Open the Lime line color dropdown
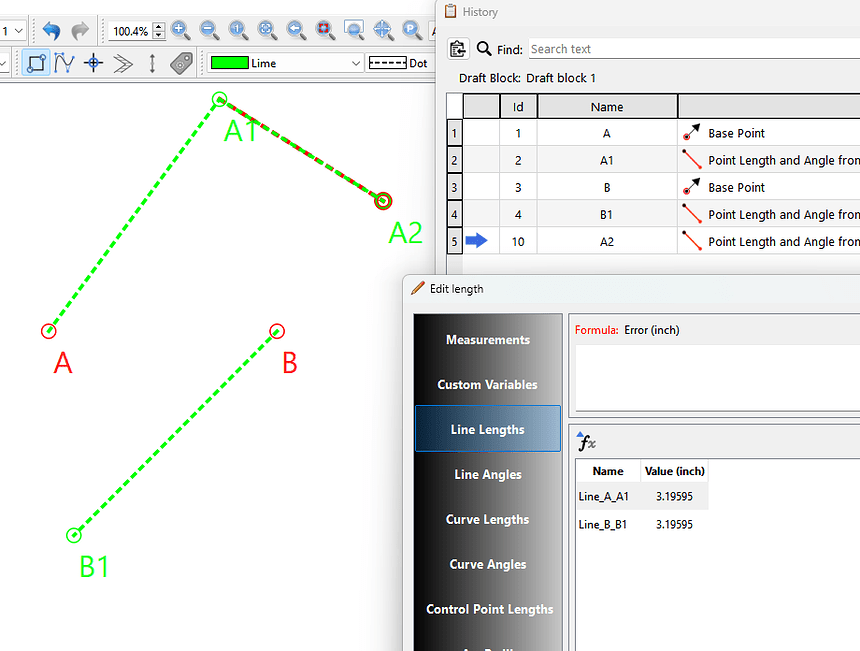Screen dimensions: 860x651 286,63
